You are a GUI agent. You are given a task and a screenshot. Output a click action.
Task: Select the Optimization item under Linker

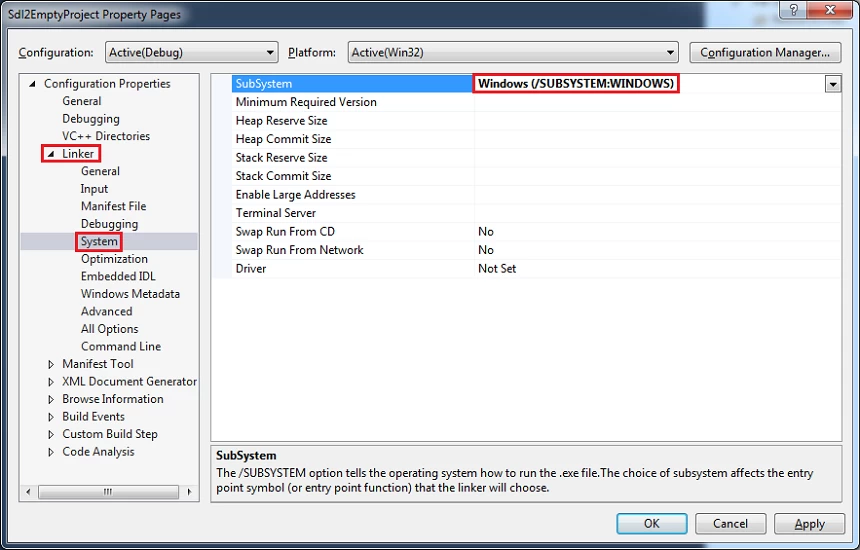coord(114,259)
